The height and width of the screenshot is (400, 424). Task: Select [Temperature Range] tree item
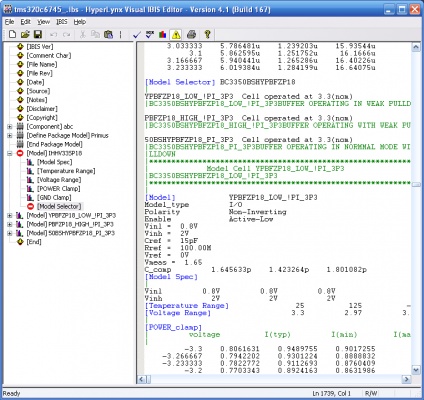click(66, 171)
